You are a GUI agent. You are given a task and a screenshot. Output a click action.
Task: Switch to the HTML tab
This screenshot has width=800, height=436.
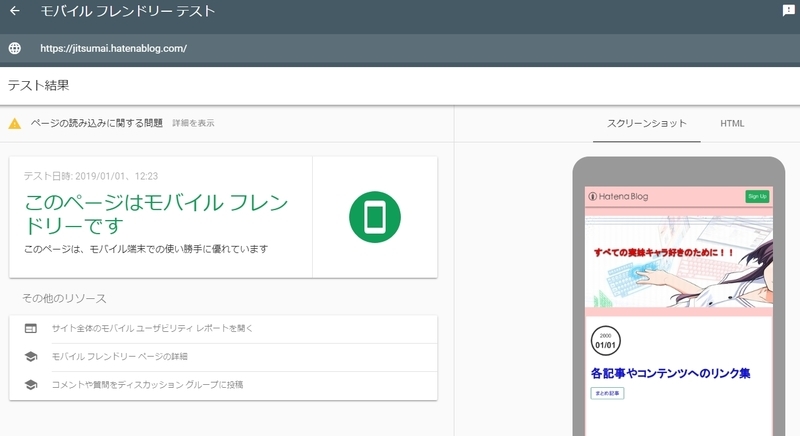click(x=732, y=123)
